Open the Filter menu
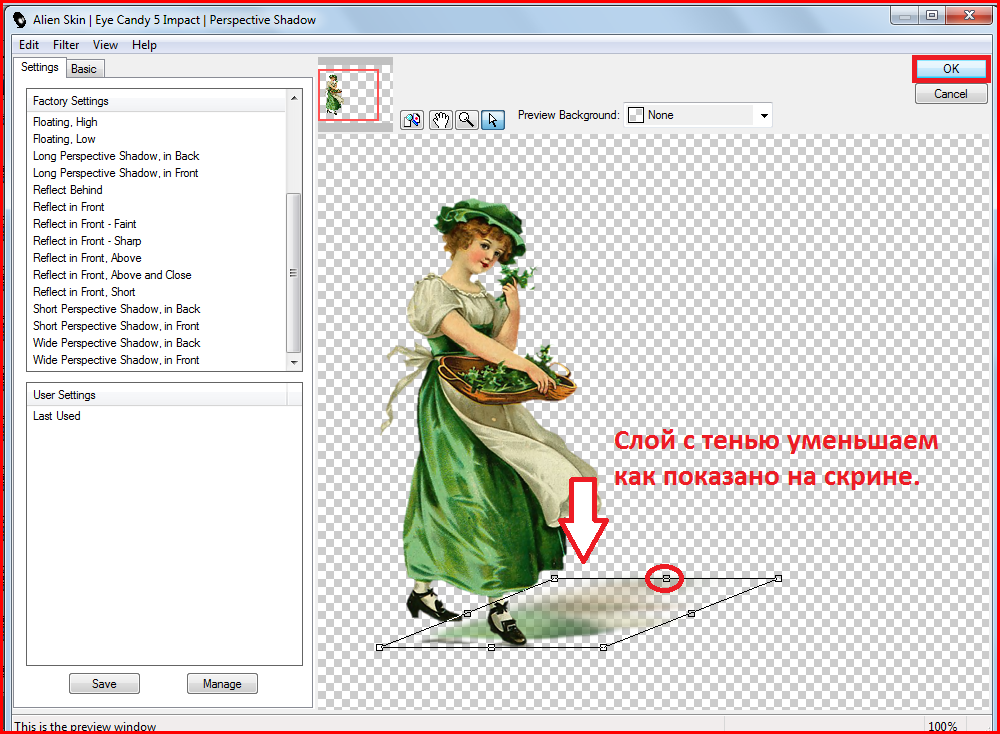Image resolution: width=1000 pixels, height=734 pixels. click(x=66, y=45)
